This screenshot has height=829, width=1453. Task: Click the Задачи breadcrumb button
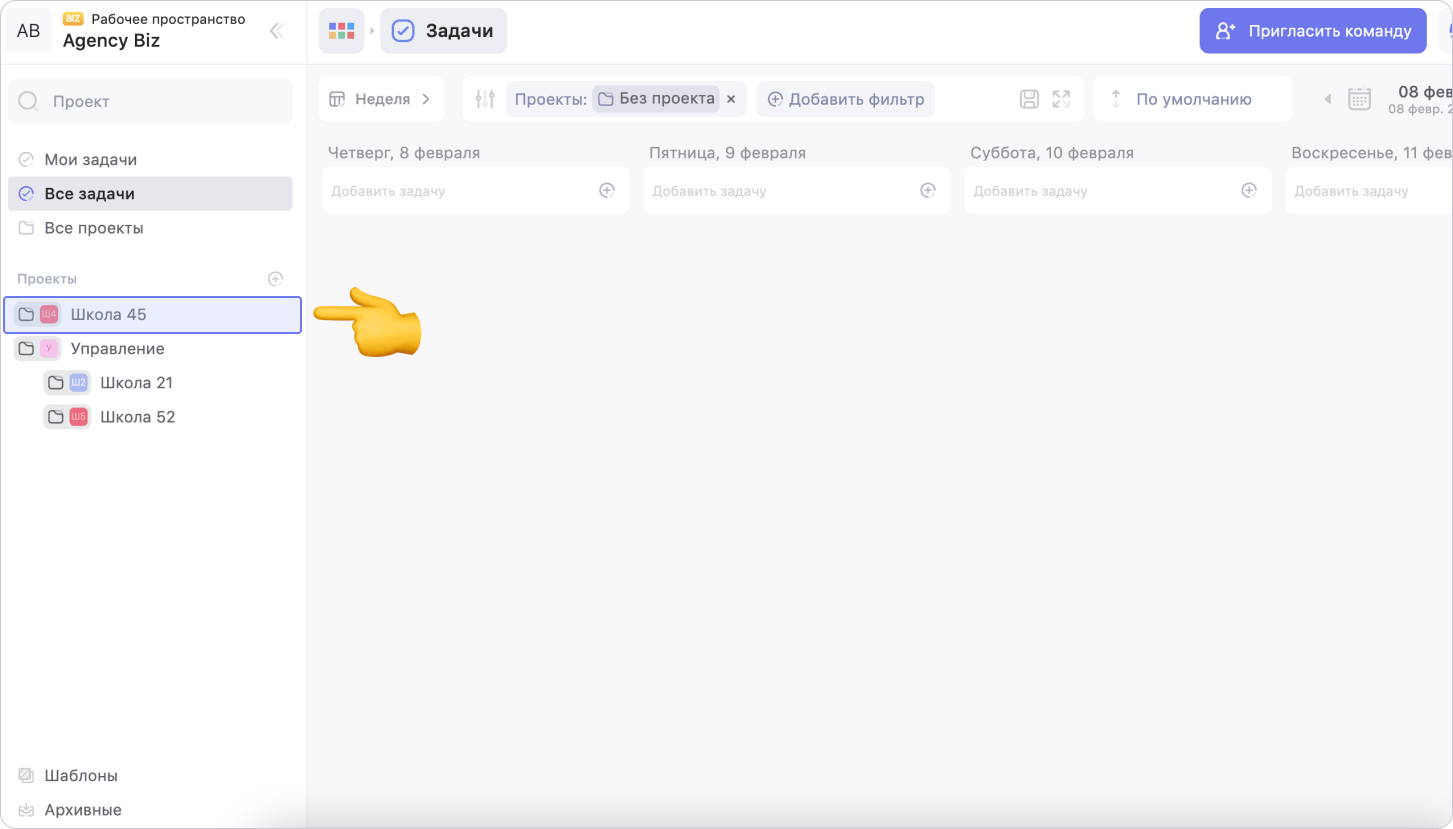tap(443, 31)
